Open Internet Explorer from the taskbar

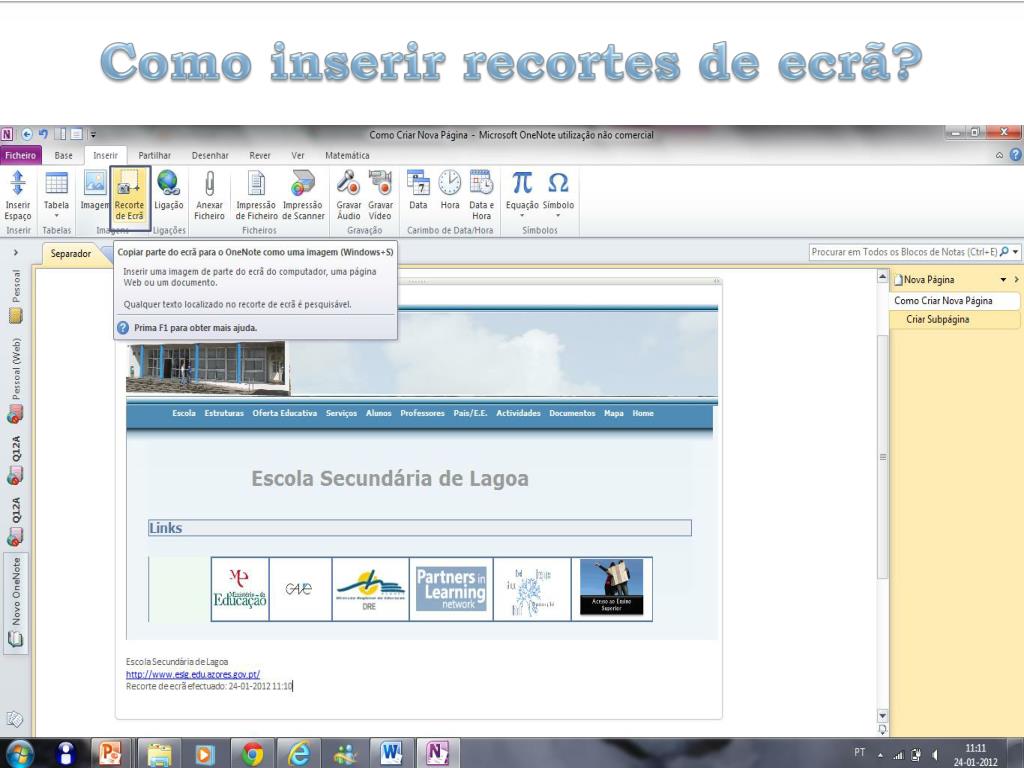tap(299, 754)
